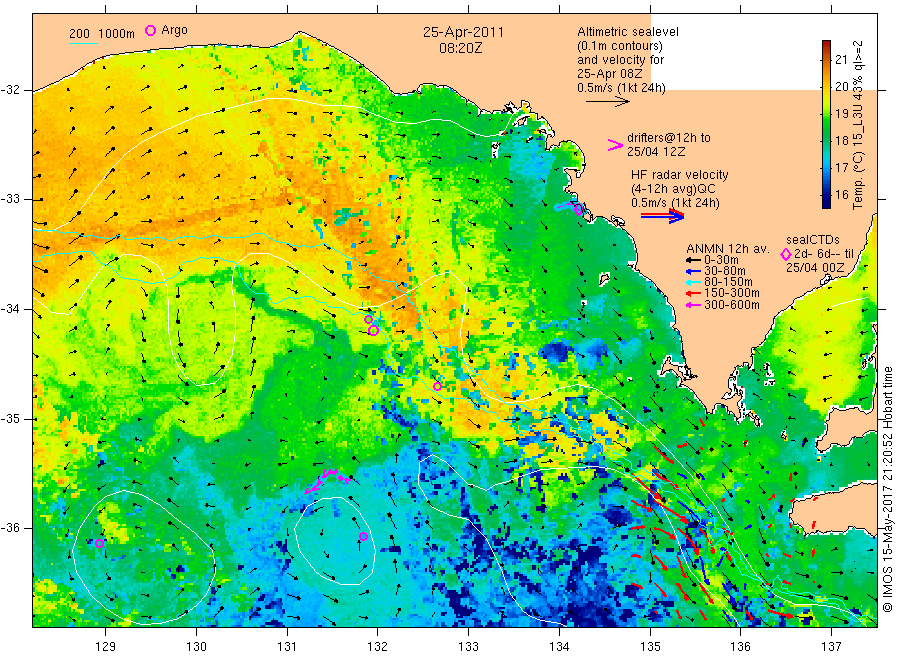Click the '1000m' isobath label

pos(117,34)
